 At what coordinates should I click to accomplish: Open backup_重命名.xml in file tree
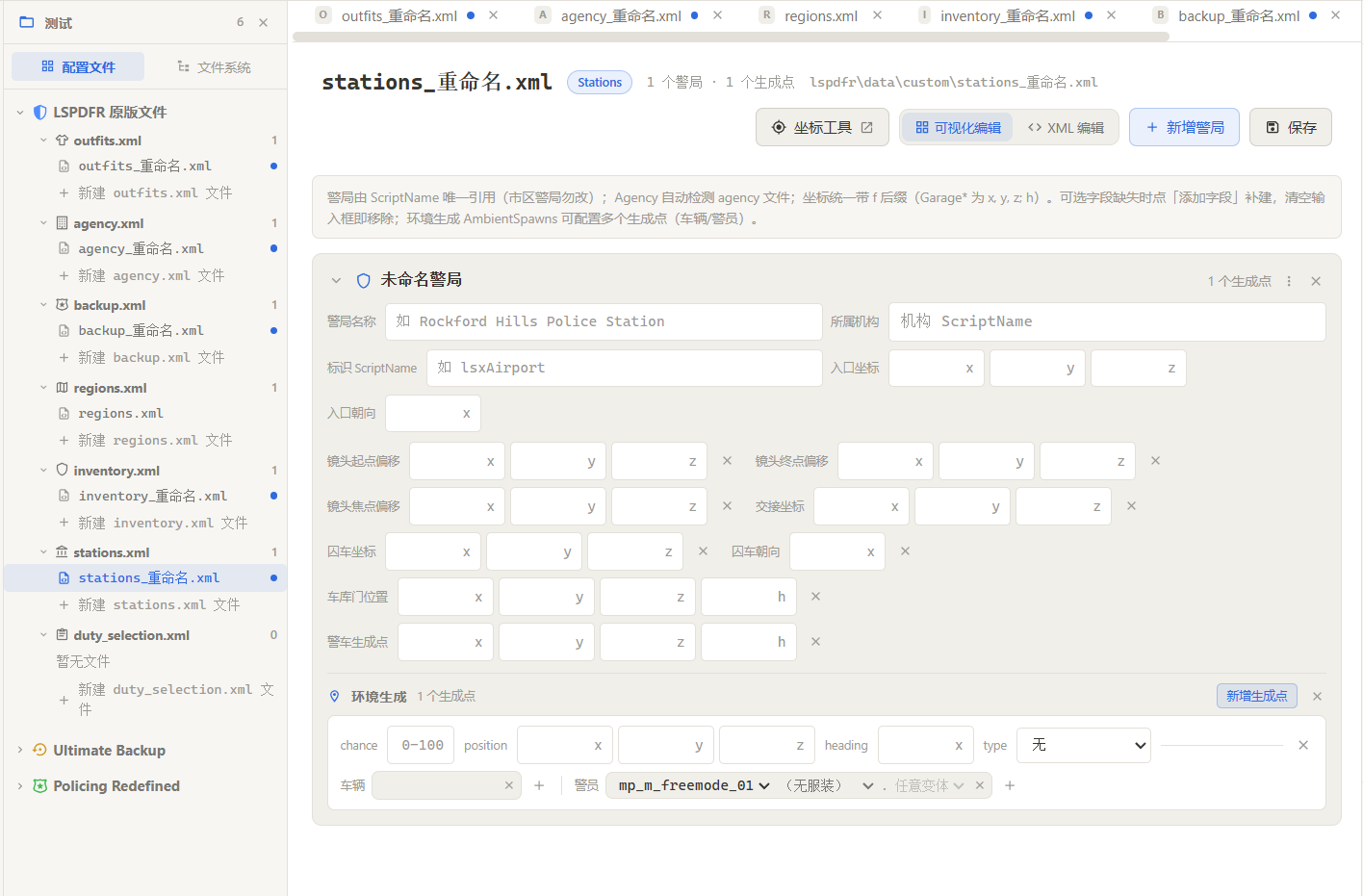145,330
